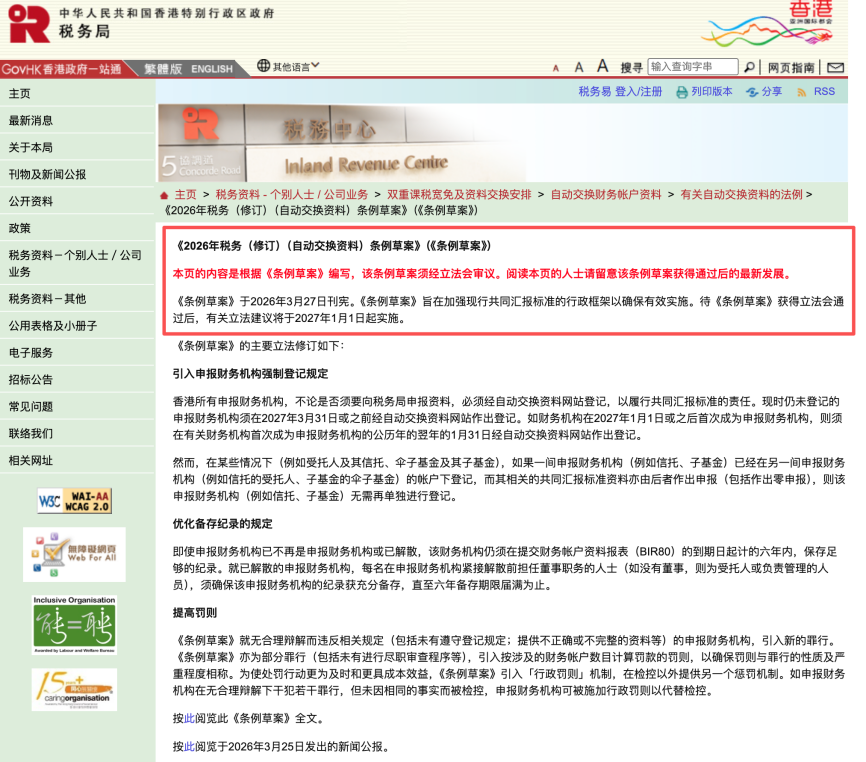
Task: Open the envelope contact icon
Action: [835, 67]
